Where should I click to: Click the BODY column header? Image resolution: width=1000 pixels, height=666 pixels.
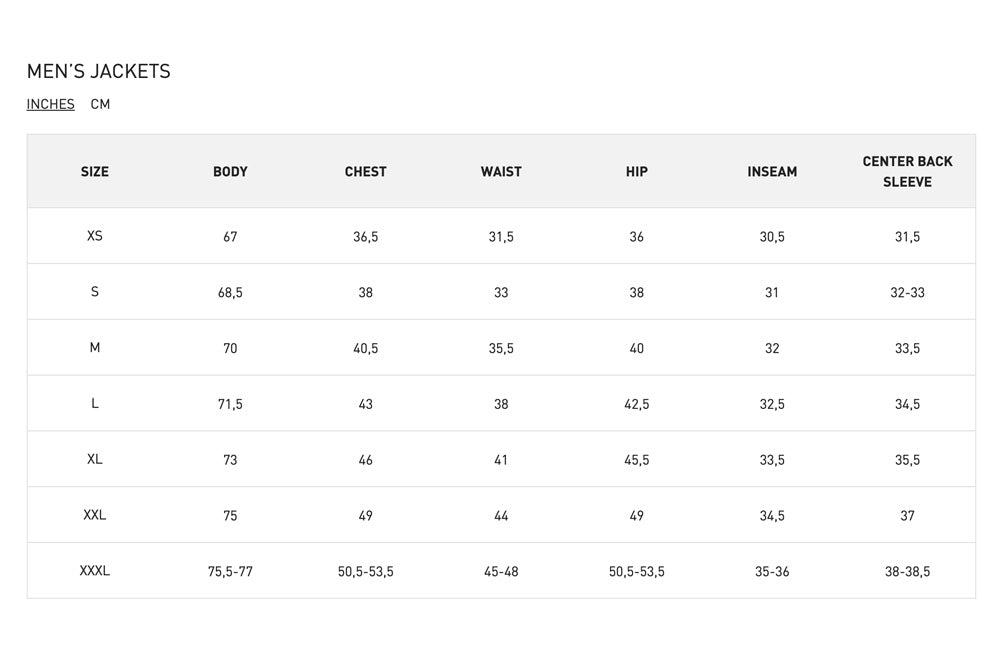pos(230,172)
